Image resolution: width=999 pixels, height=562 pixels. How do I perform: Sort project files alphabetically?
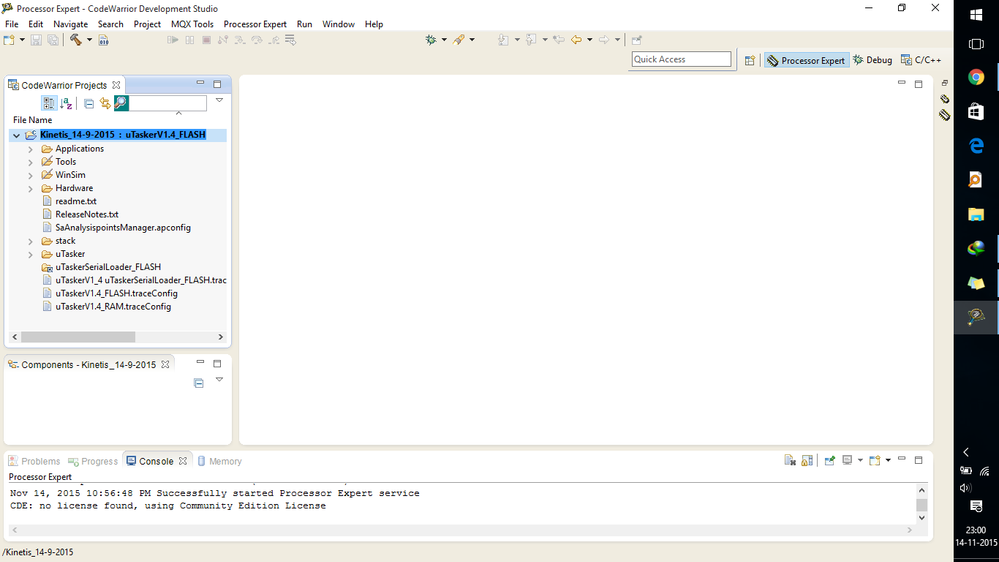[x=66, y=103]
